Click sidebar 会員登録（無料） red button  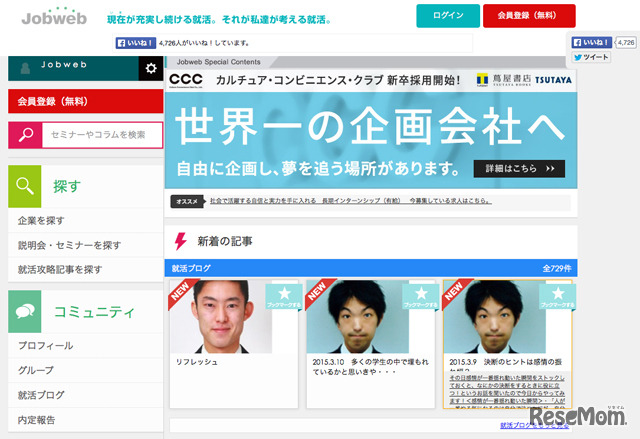86,101
